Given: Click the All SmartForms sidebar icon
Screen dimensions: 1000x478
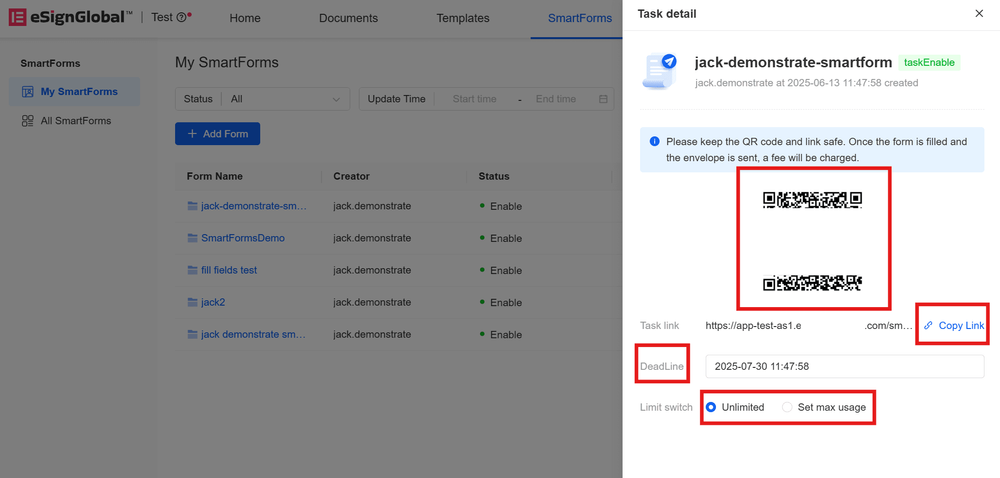Looking at the screenshot, I should (x=28, y=121).
